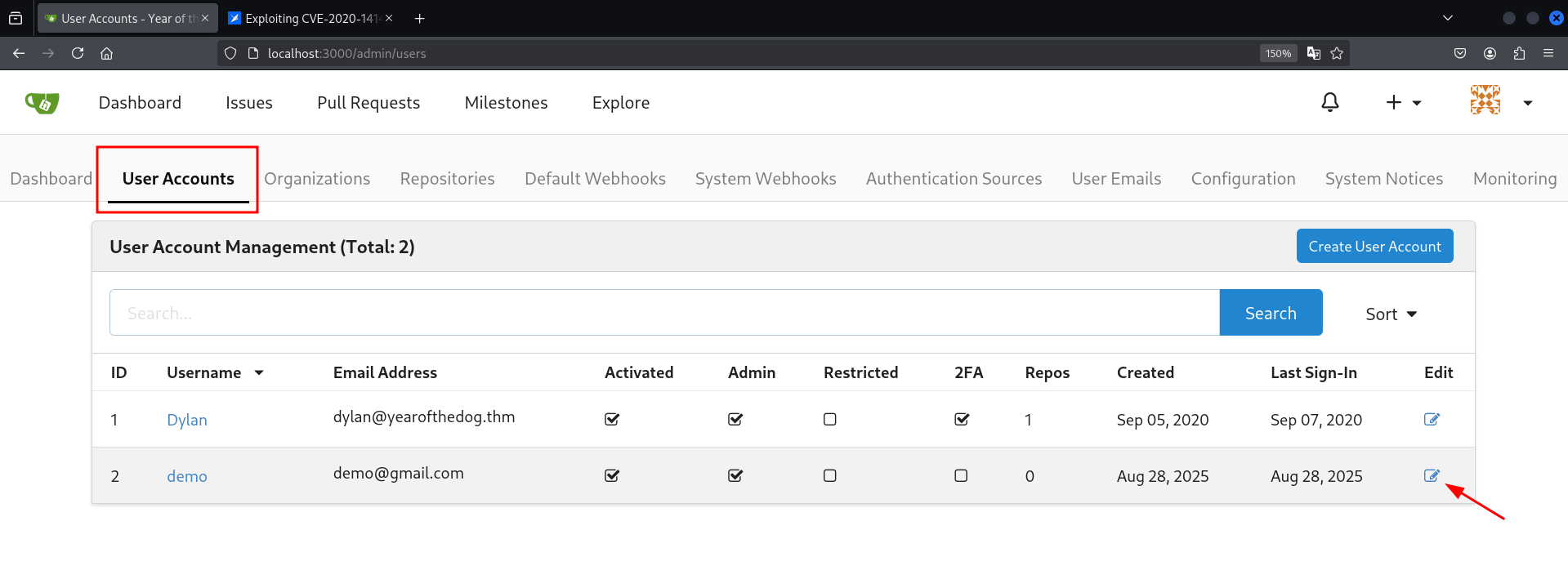Click the browser zoom level 150% indicator

[x=1278, y=53]
